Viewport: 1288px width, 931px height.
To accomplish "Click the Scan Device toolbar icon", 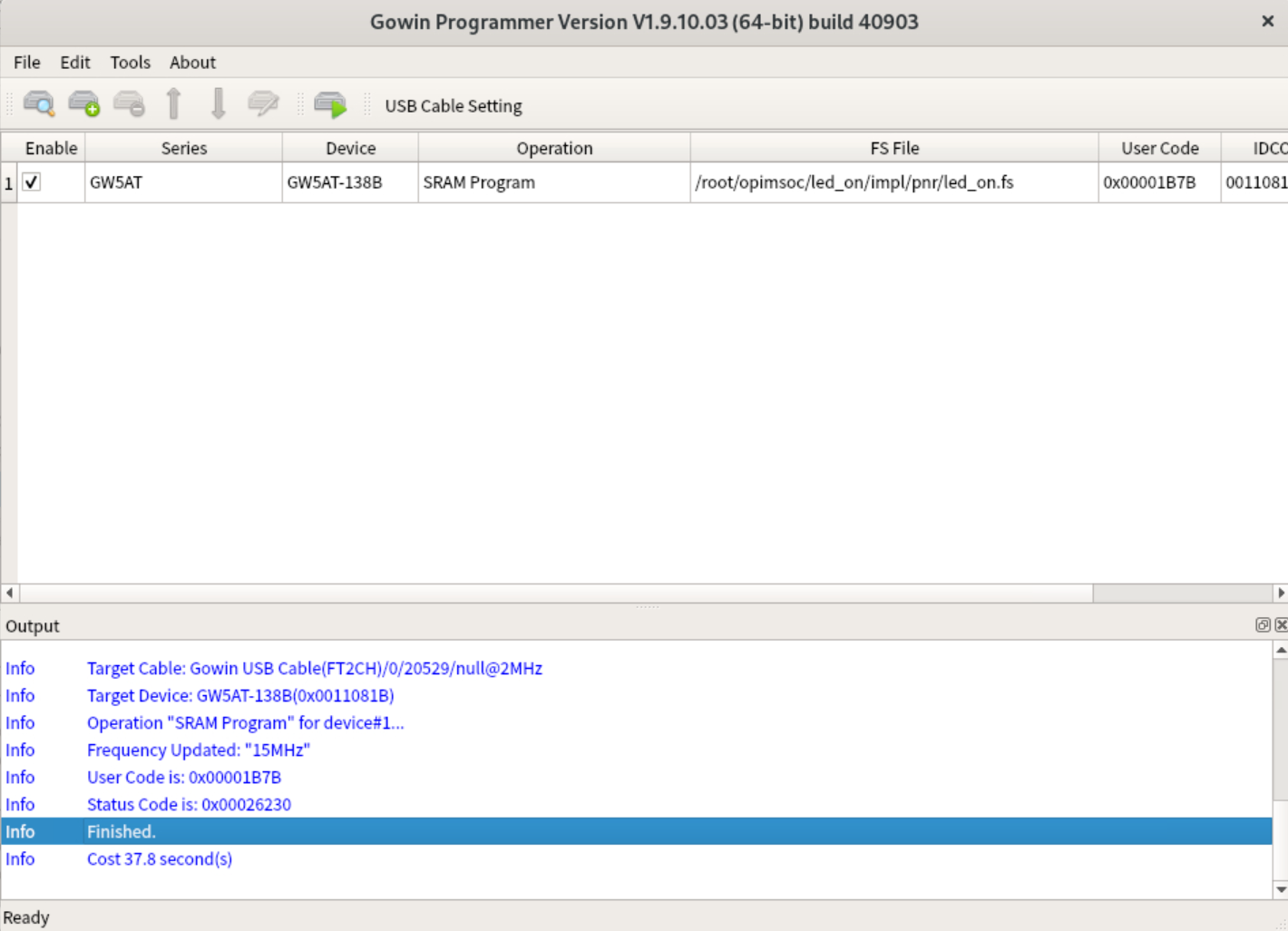I will click(39, 104).
